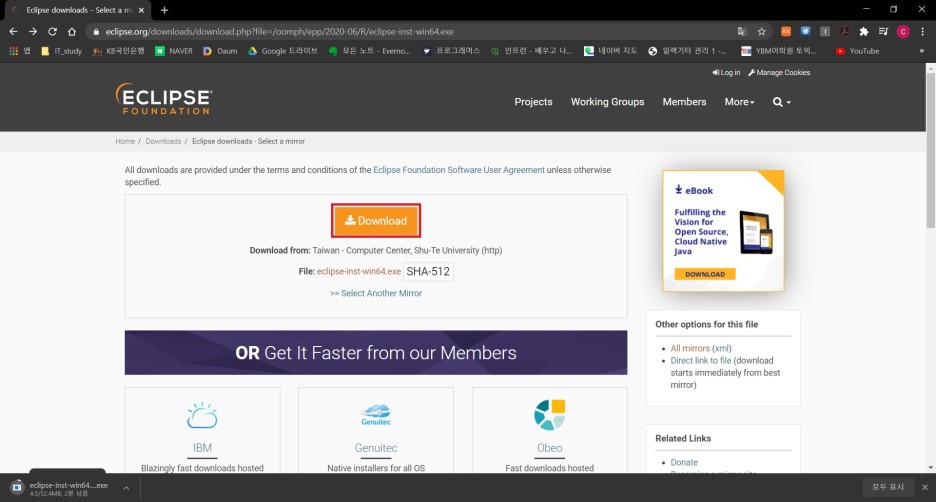Close the Eclipse downloads tab
936x502 pixels.
141,10
